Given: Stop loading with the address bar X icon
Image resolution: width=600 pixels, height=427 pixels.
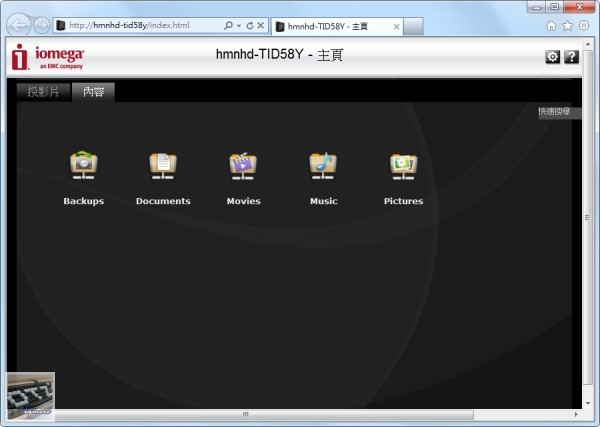Looking at the screenshot, I should pos(261,26).
